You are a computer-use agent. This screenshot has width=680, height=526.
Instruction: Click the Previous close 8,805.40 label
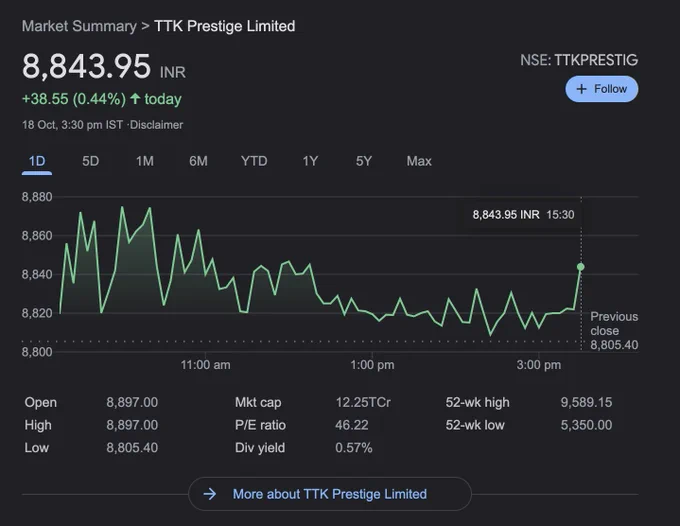(x=614, y=331)
